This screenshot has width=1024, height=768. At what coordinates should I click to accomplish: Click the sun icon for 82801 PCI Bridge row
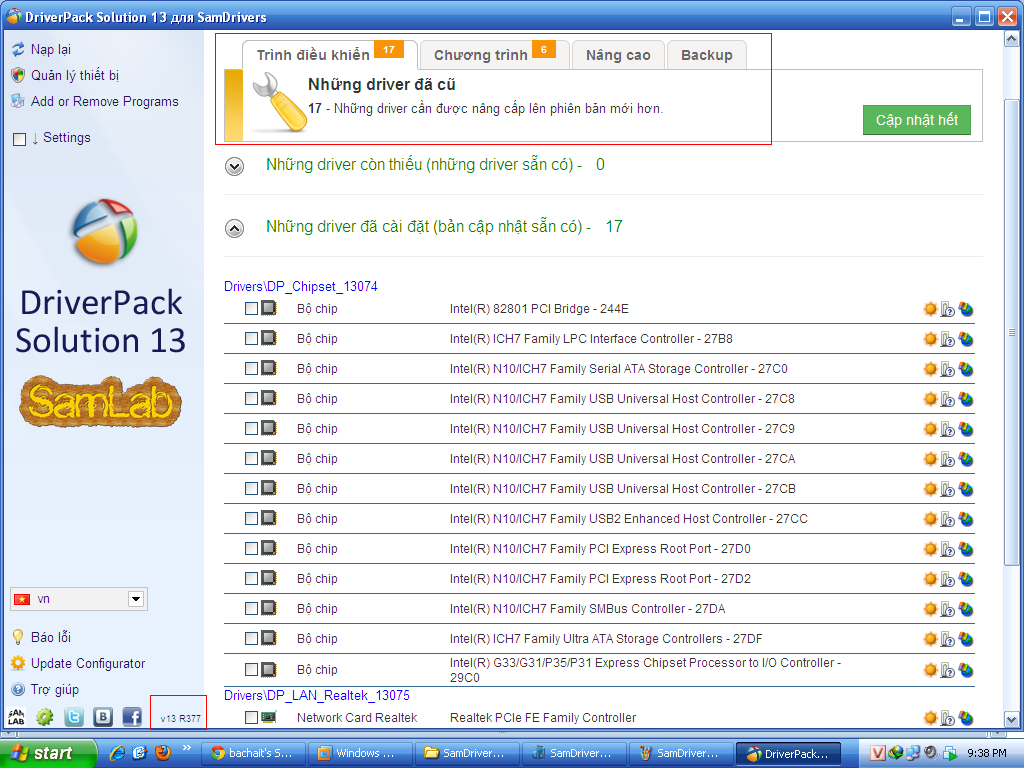point(931,309)
